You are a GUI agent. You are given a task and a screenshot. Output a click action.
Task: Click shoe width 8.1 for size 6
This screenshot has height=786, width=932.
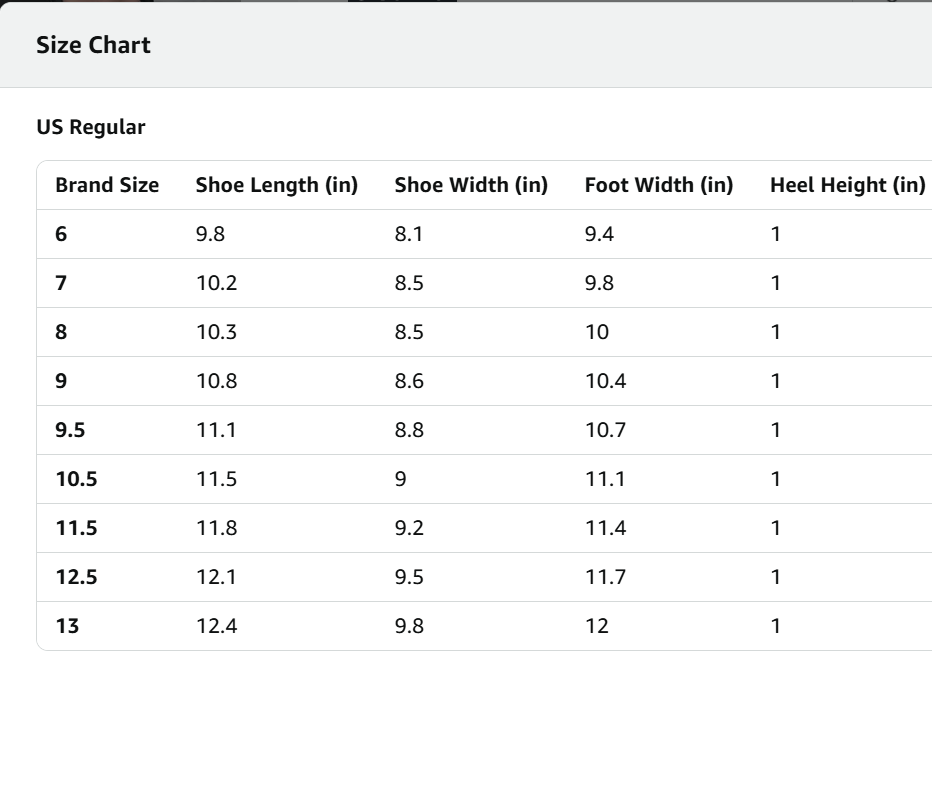coord(409,234)
